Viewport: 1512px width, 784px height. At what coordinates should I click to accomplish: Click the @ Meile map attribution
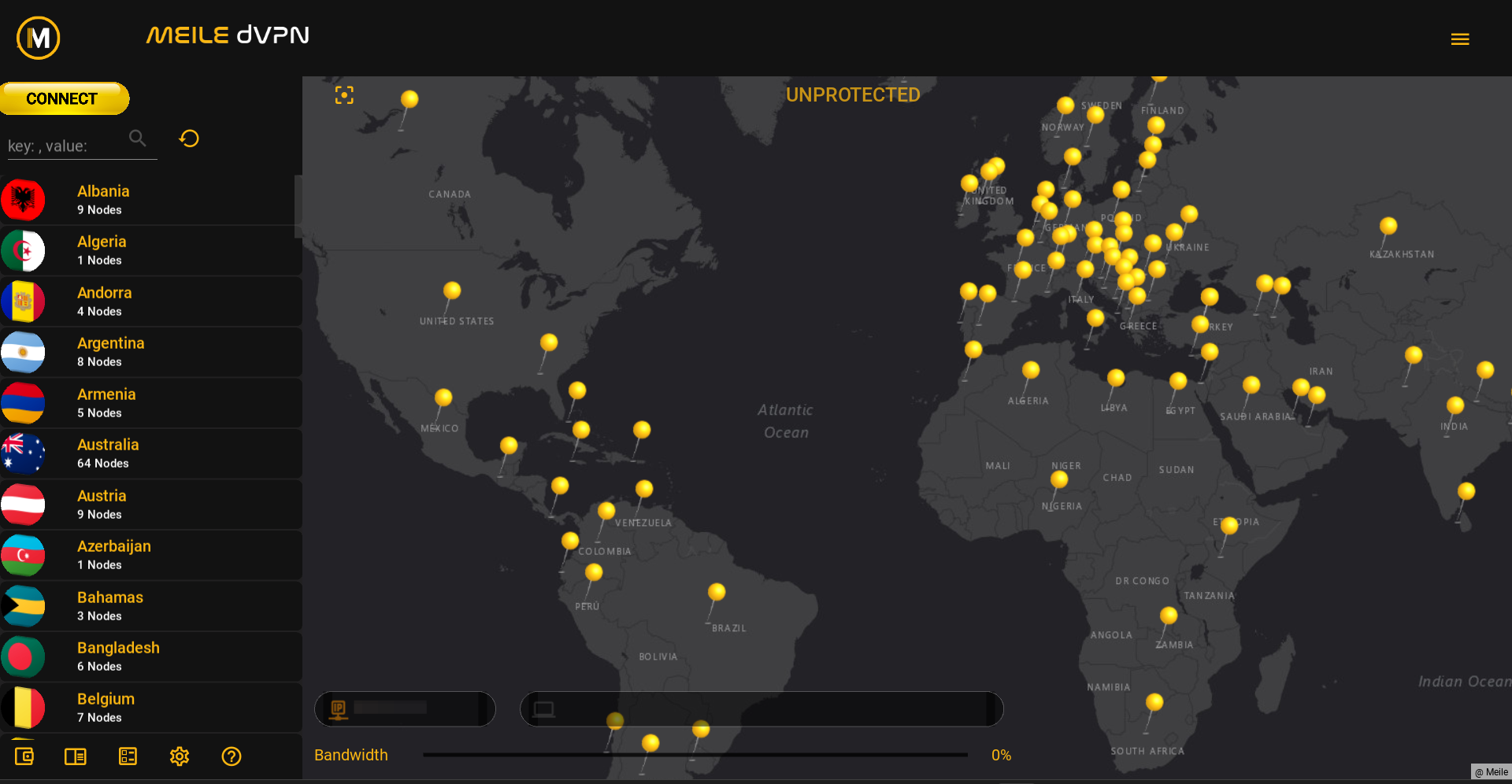[1492, 772]
